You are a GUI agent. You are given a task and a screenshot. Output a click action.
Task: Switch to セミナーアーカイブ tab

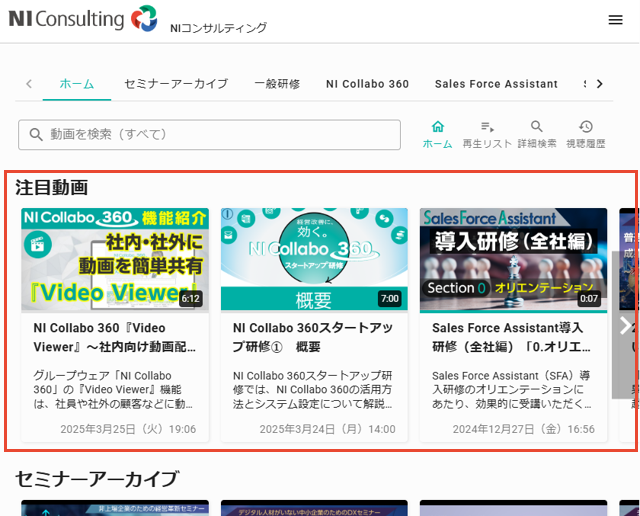click(176, 84)
